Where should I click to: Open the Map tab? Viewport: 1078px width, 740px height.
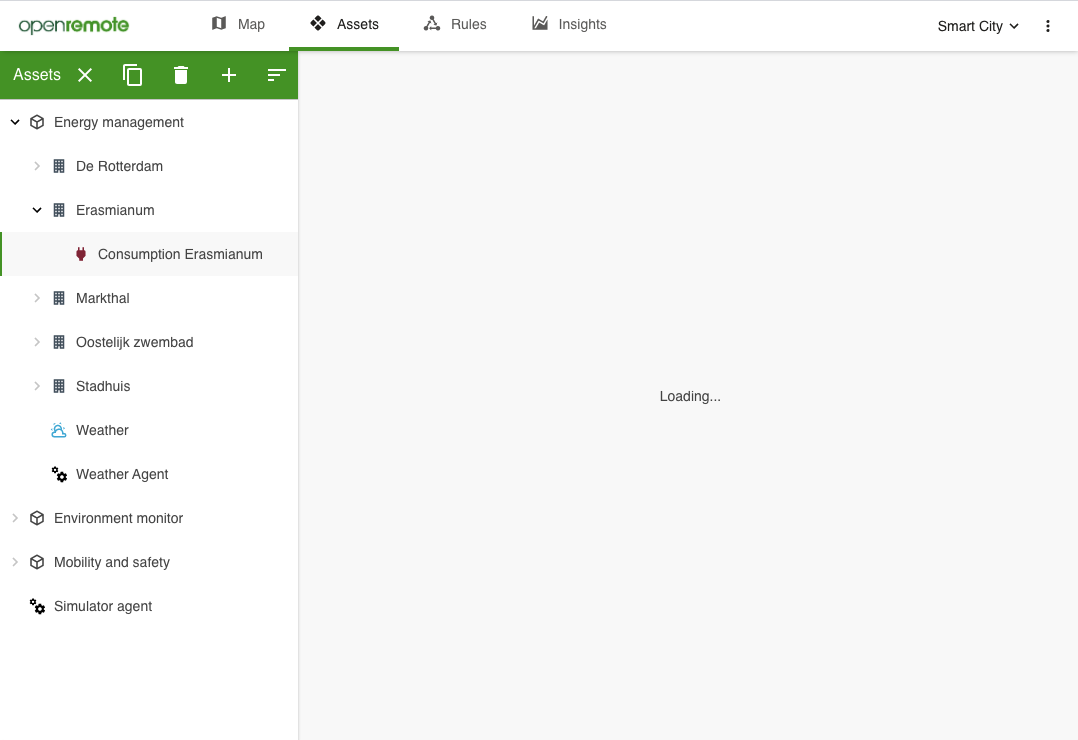[x=238, y=25]
